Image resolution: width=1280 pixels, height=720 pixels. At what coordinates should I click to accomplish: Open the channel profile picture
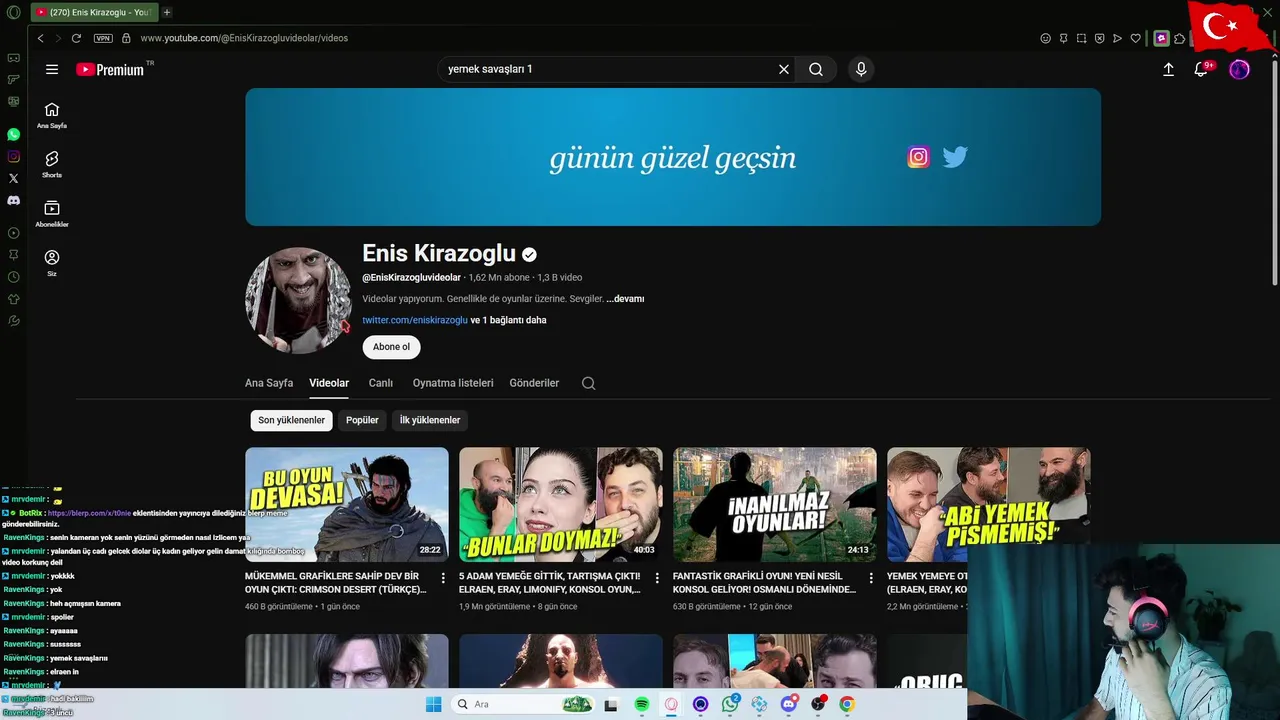pos(298,300)
